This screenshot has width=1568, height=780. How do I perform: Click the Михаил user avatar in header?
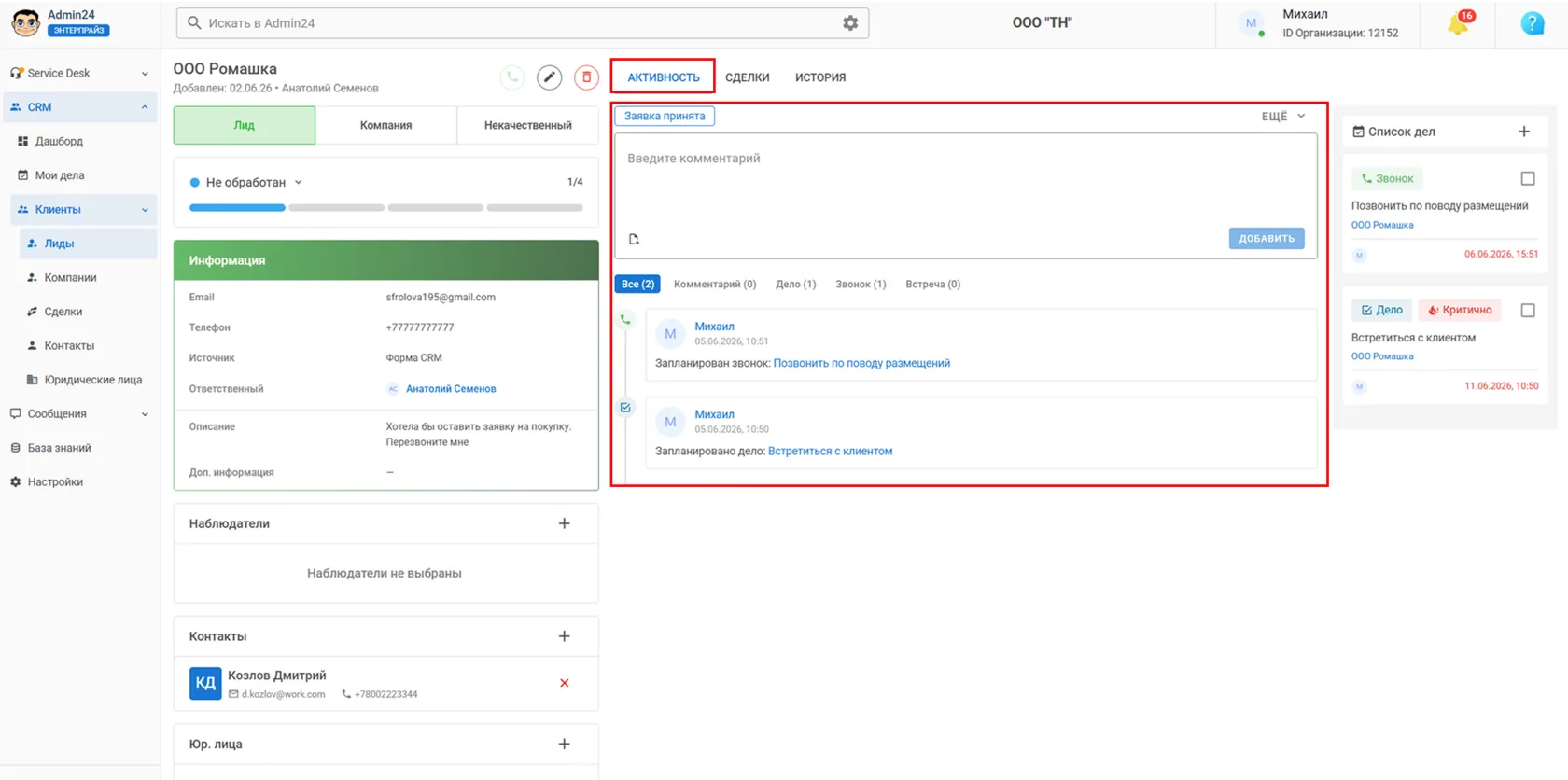(x=1251, y=23)
